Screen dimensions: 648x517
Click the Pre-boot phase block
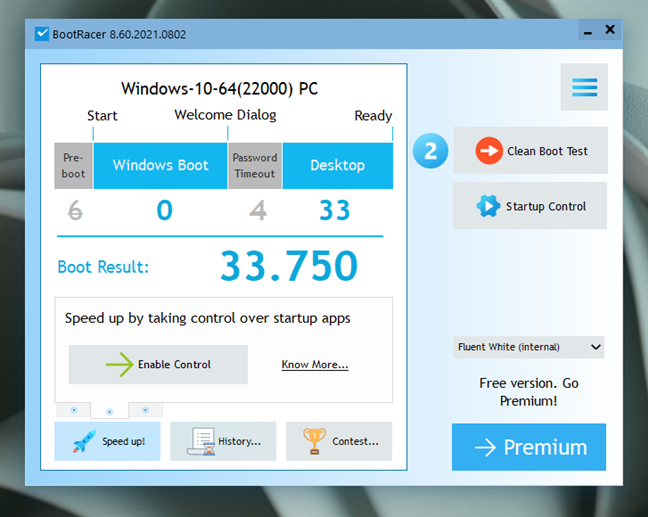tap(74, 166)
